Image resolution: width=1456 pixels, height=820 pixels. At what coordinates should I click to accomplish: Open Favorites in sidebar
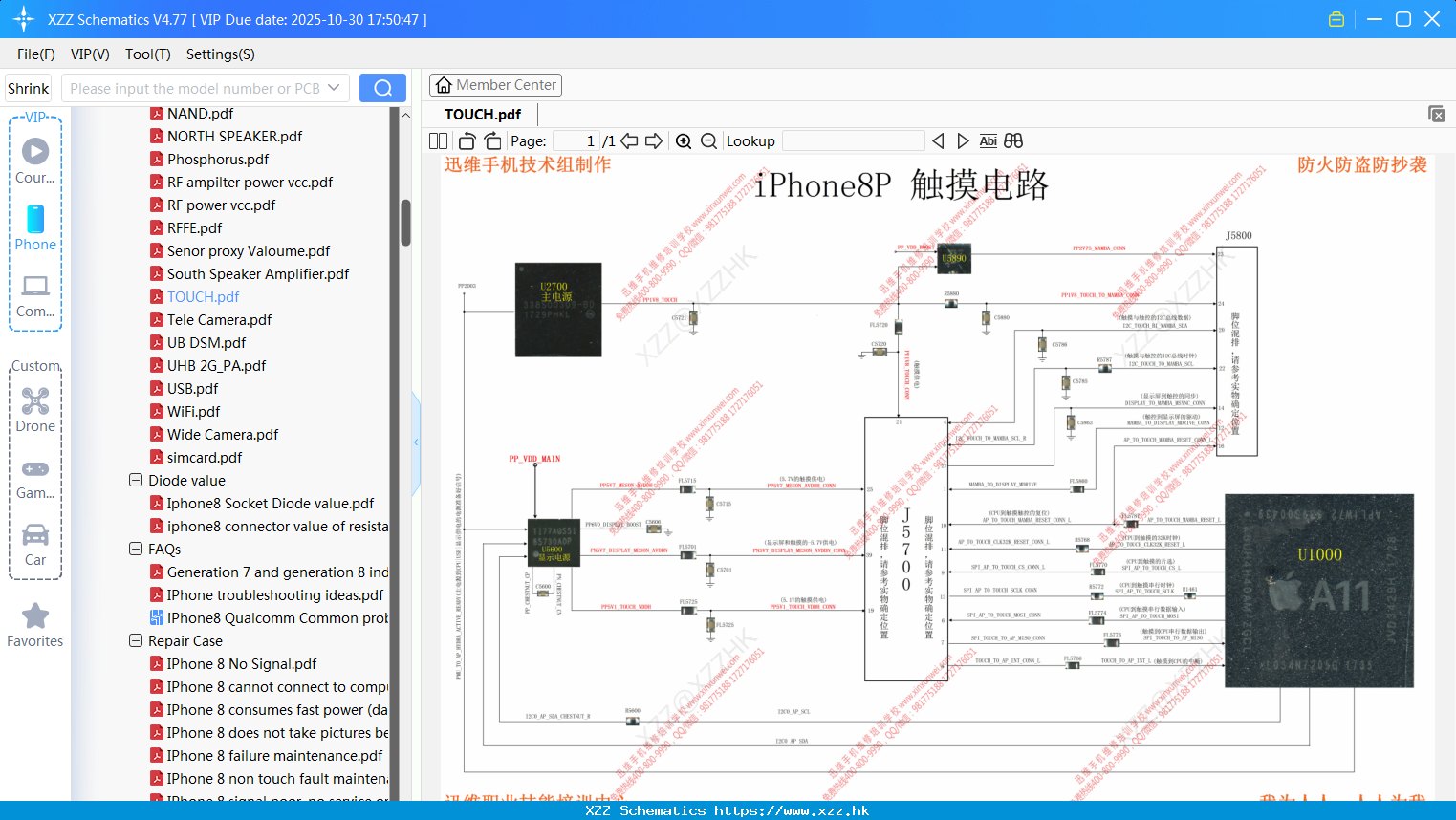click(x=35, y=626)
